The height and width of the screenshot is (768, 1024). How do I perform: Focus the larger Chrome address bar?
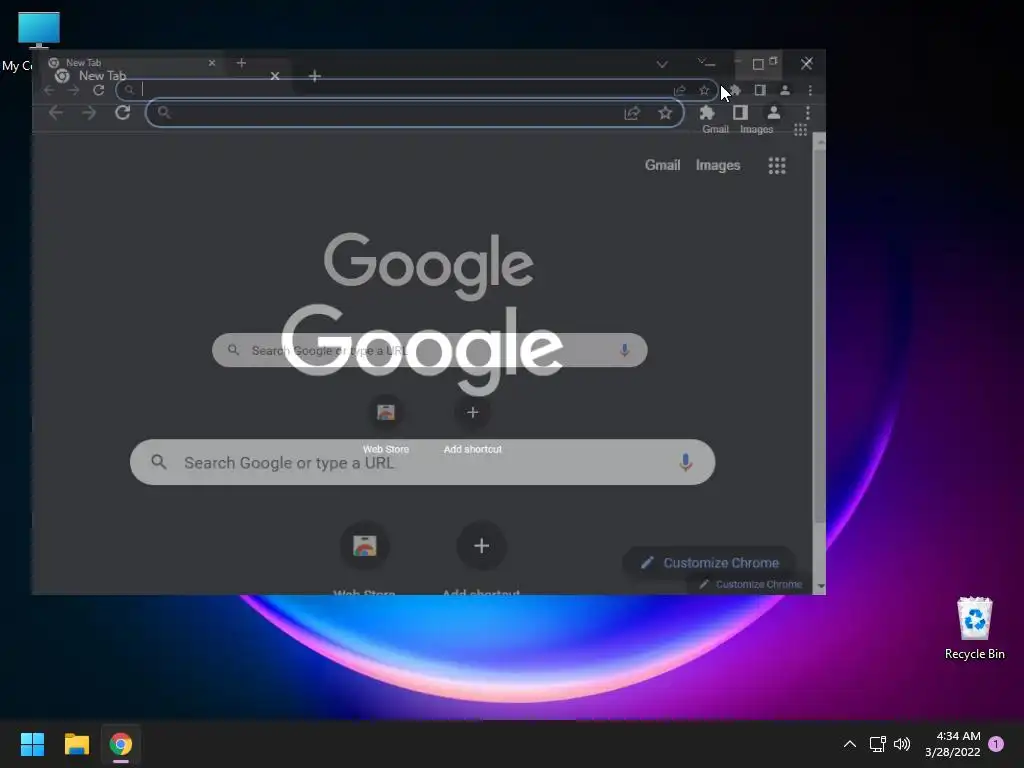click(x=415, y=113)
